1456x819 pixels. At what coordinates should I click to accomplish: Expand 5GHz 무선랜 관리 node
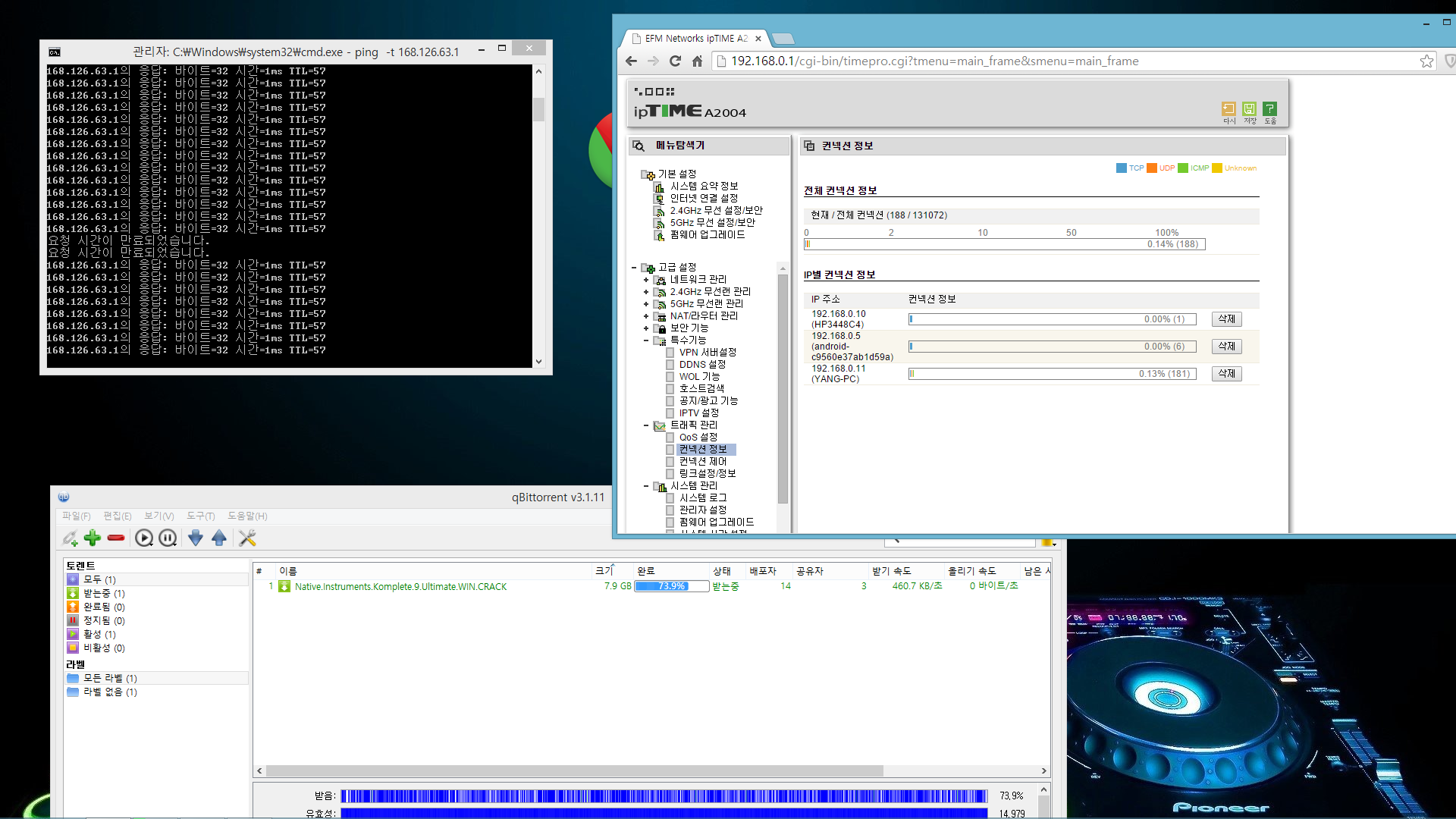[646, 304]
